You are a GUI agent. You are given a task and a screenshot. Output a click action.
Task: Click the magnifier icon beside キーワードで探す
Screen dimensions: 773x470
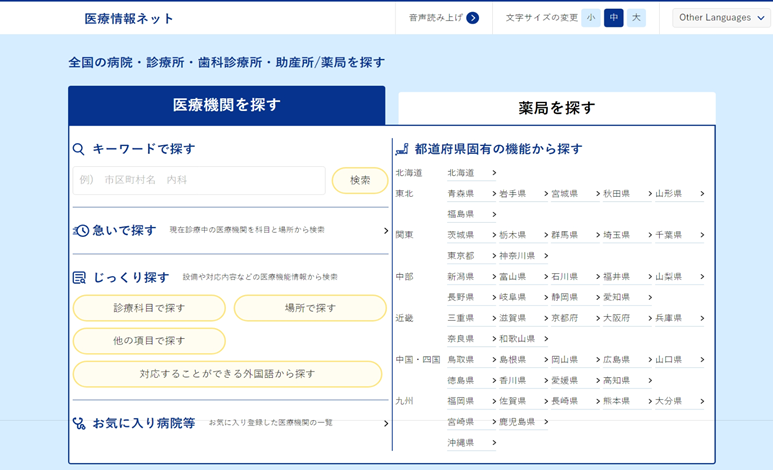coord(79,149)
